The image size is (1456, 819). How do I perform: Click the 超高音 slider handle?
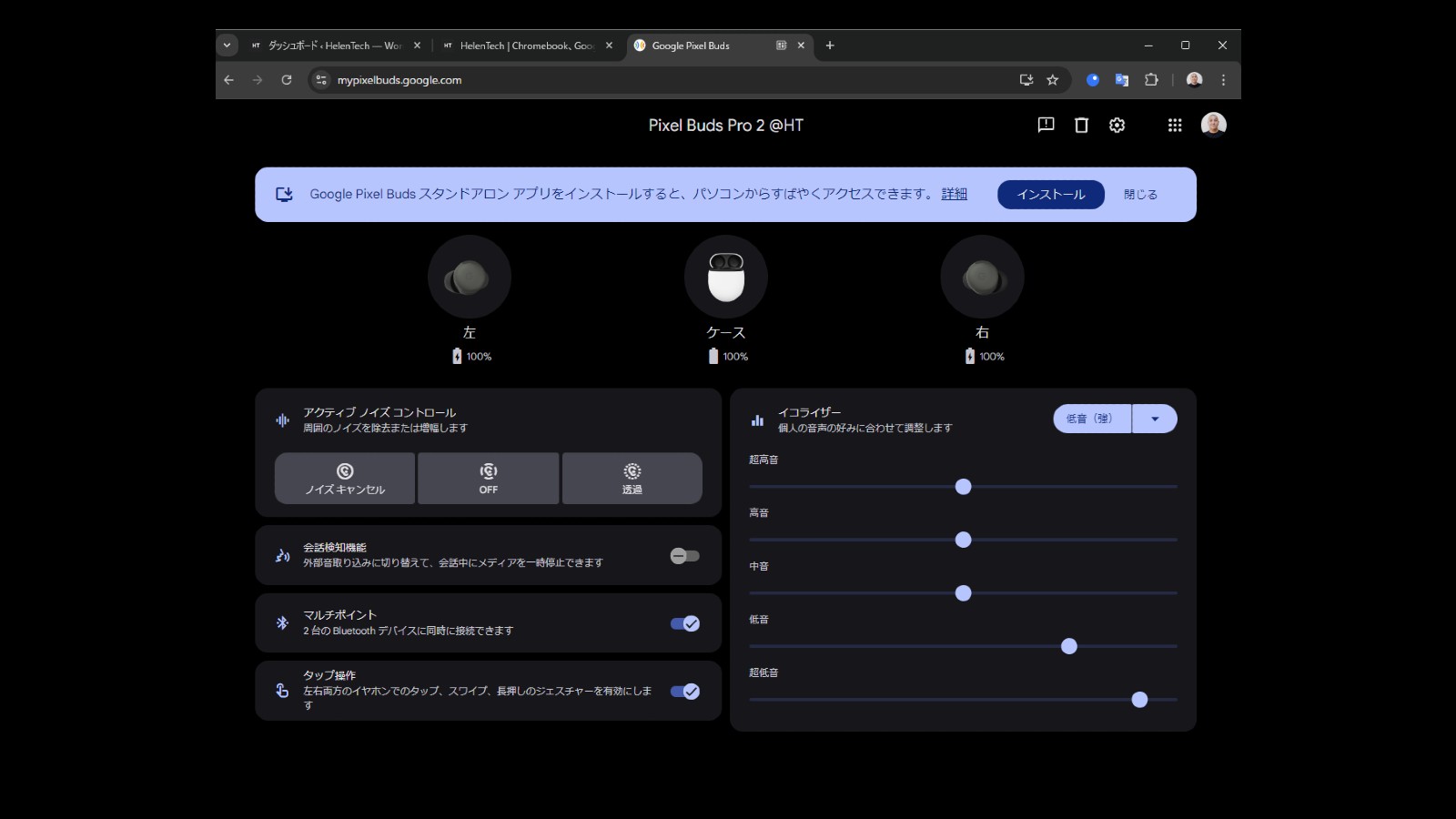click(x=964, y=487)
